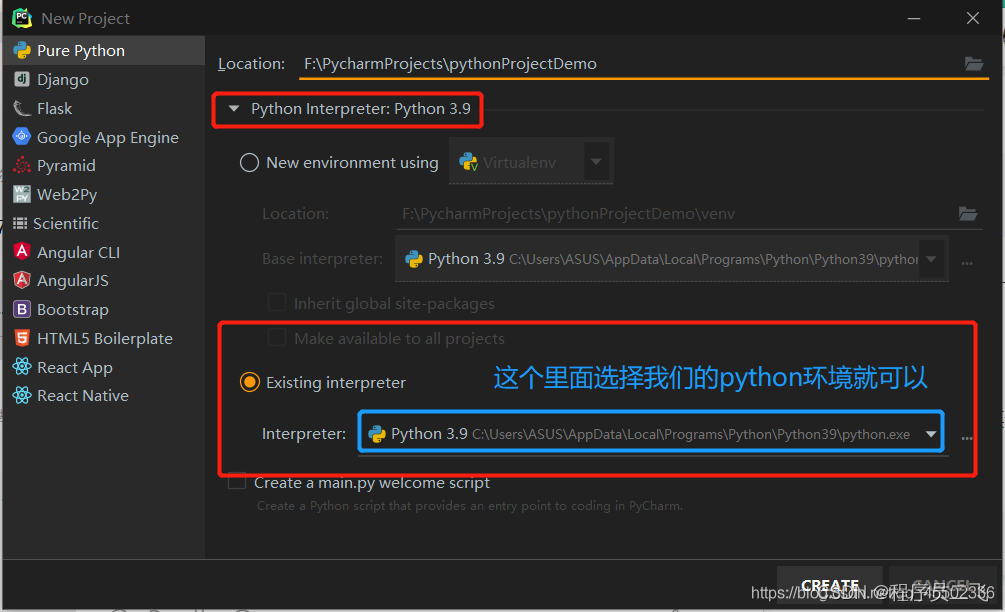Select Angular CLI in project list
Image resolution: width=1005 pixels, height=612 pixels.
coord(104,252)
